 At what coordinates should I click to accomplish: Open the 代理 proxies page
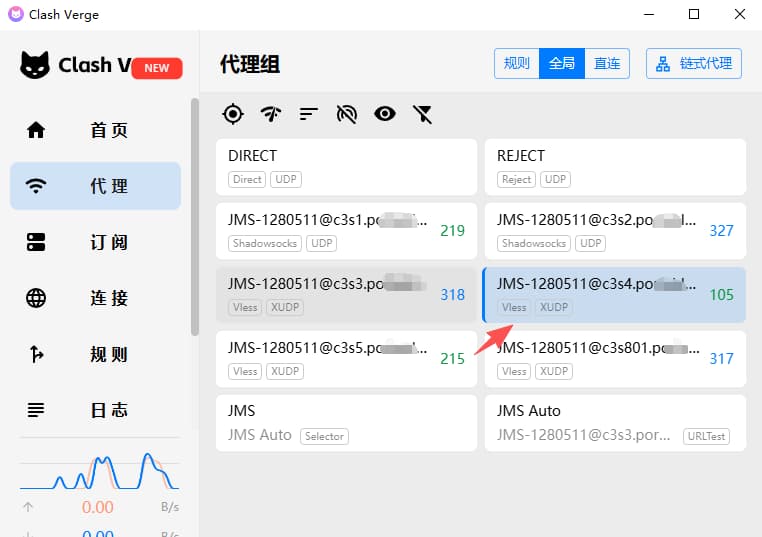pyautogui.click(x=96, y=186)
